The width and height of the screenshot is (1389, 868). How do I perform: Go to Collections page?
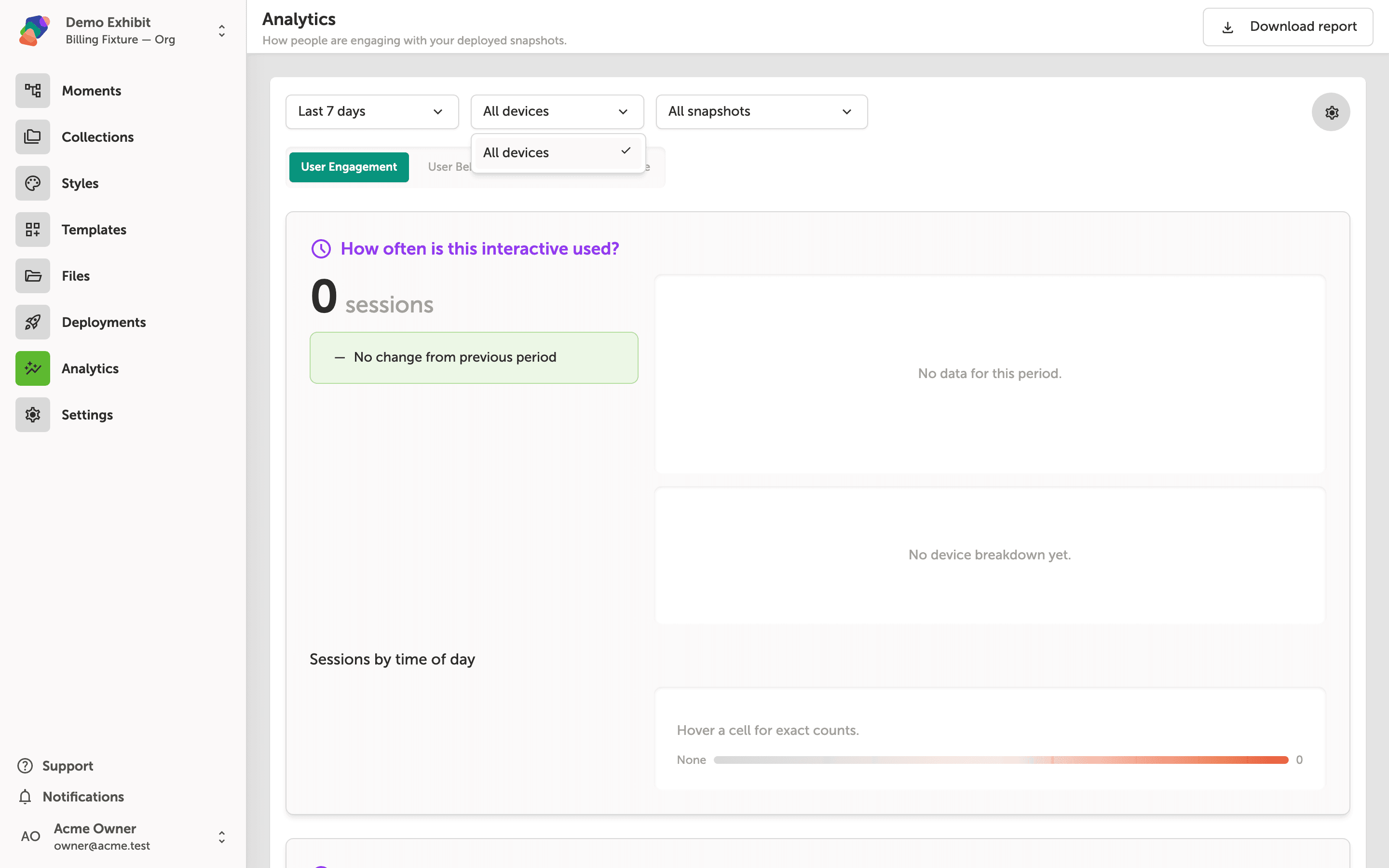(x=97, y=137)
